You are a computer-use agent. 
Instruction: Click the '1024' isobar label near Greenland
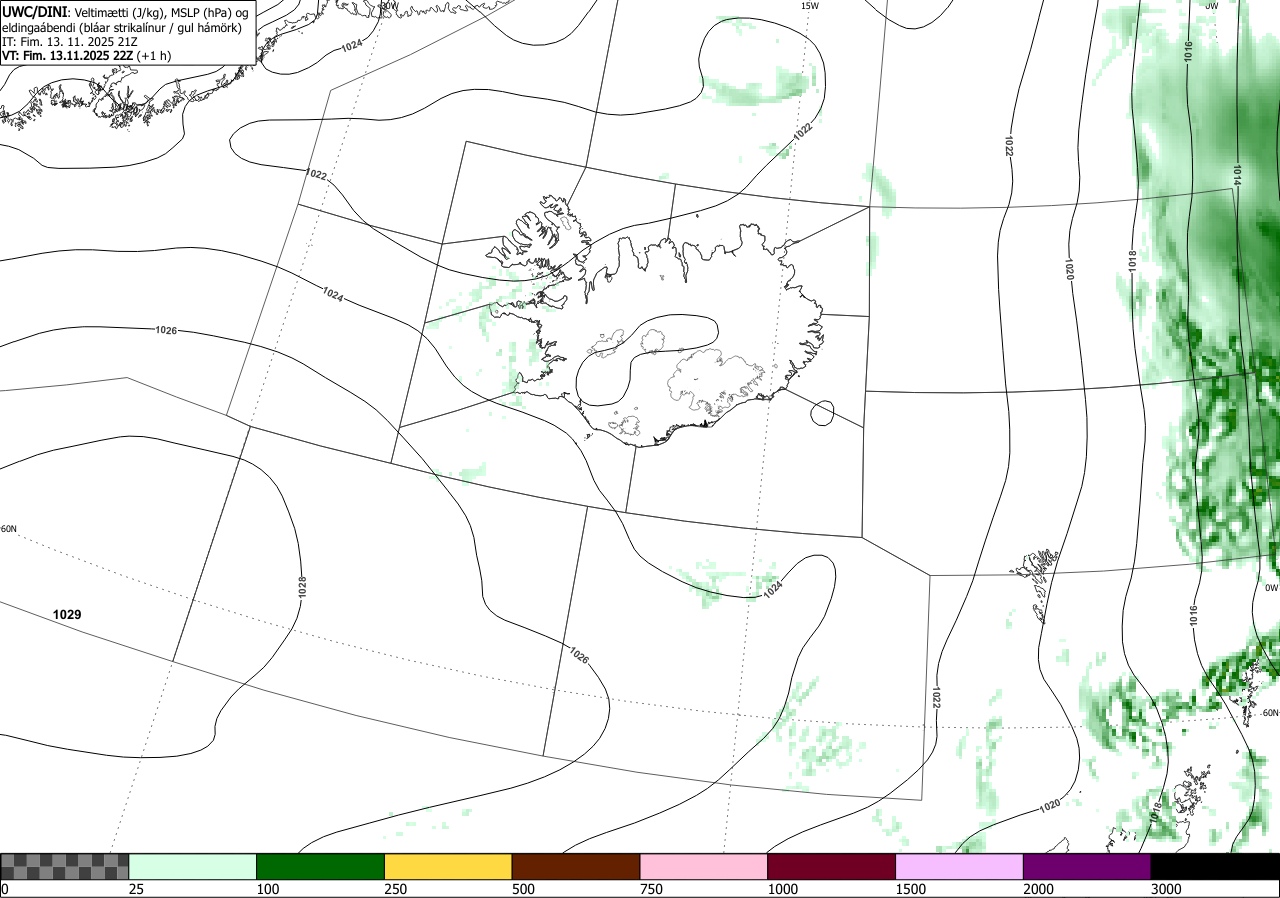pyautogui.click(x=351, y=46)
